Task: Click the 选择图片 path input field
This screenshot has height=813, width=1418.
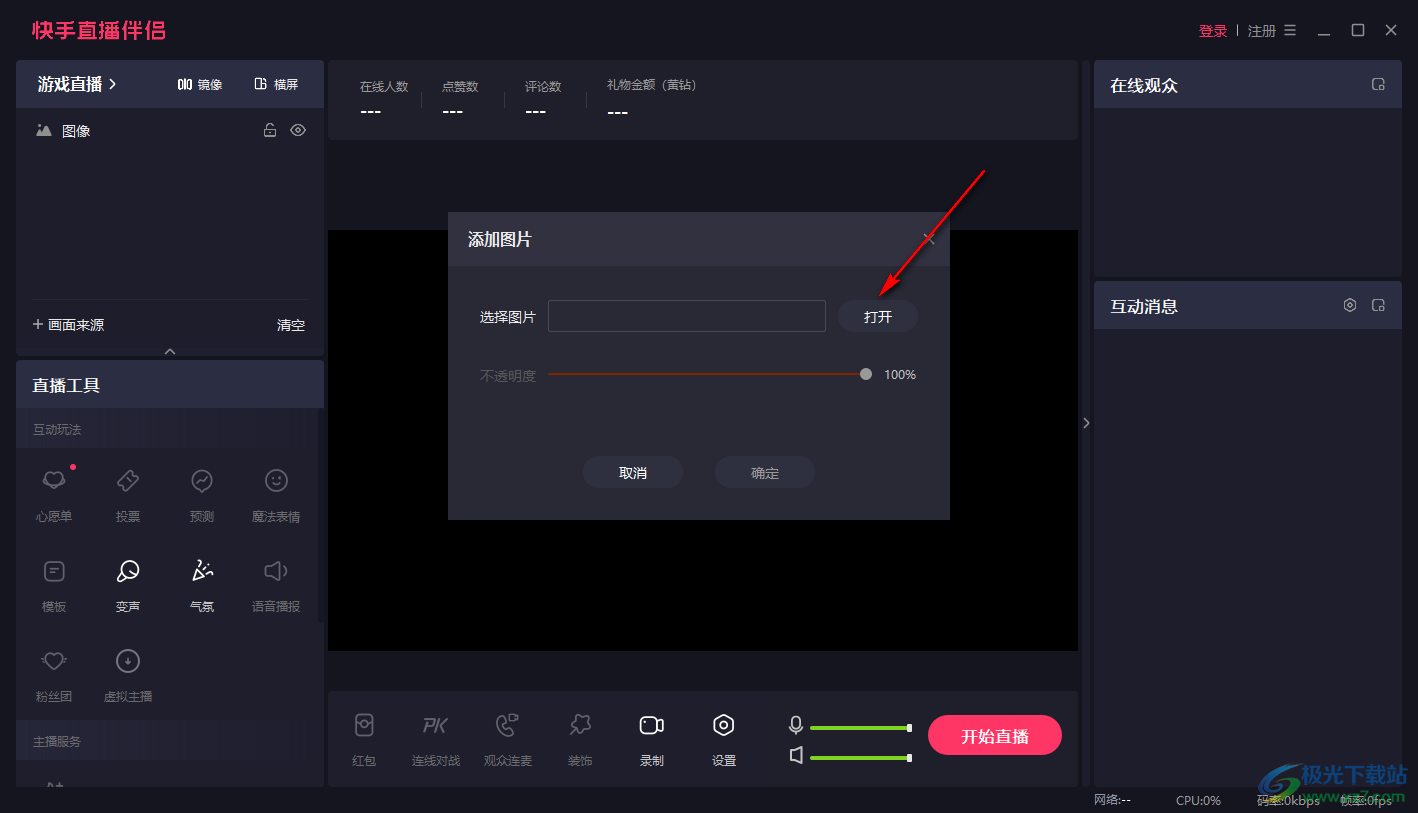Action: click(x=687, y=316)
